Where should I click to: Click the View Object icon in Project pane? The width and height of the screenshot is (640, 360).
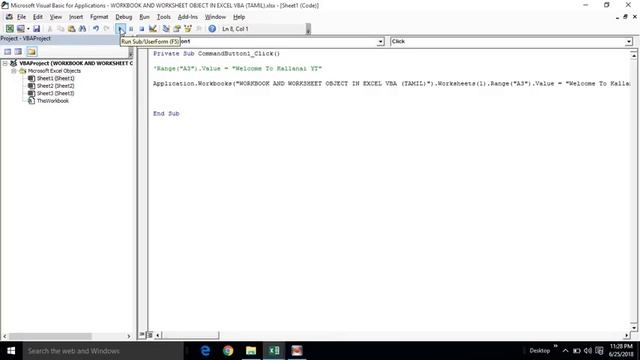pos(18,51)
